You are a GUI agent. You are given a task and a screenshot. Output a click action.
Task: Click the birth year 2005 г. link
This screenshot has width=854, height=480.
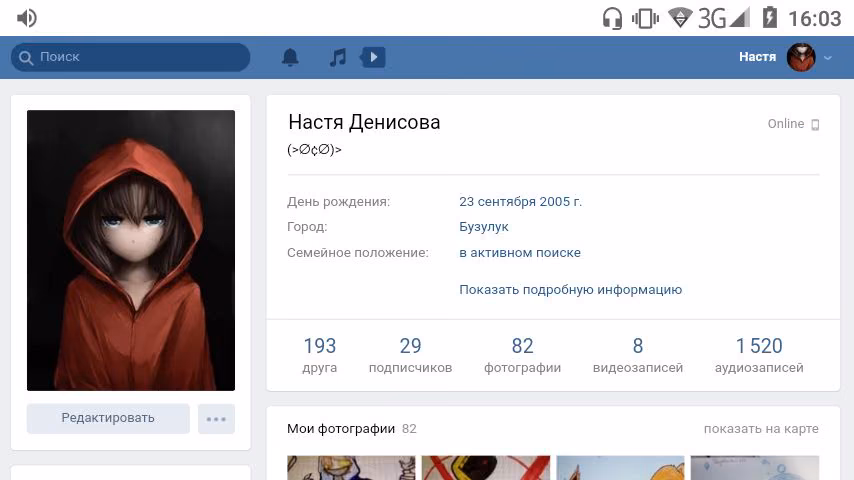coord(560,202)
